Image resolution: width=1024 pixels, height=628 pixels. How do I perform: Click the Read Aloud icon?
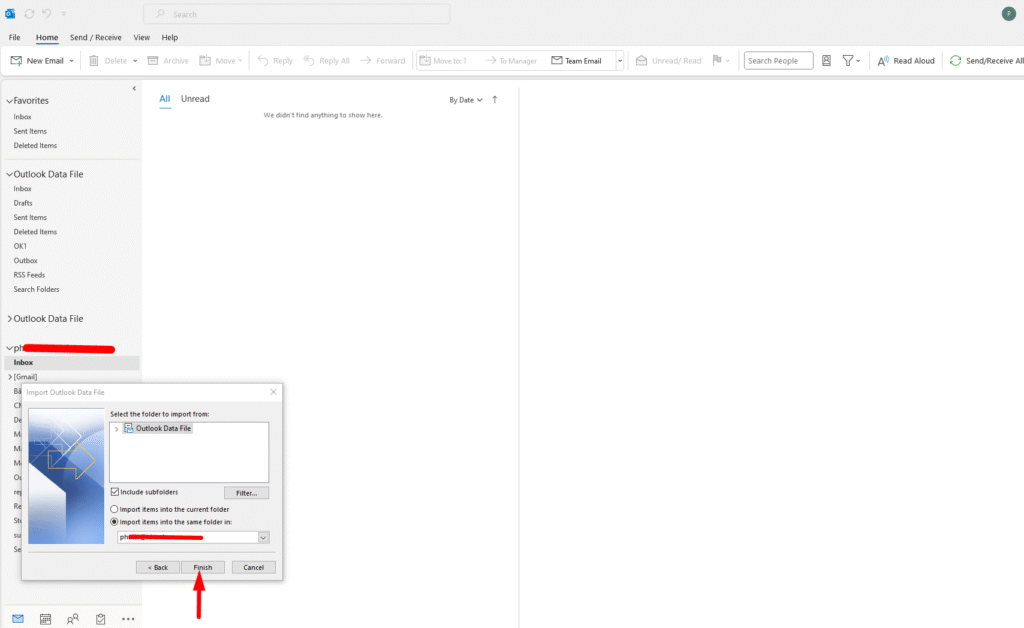883,61
